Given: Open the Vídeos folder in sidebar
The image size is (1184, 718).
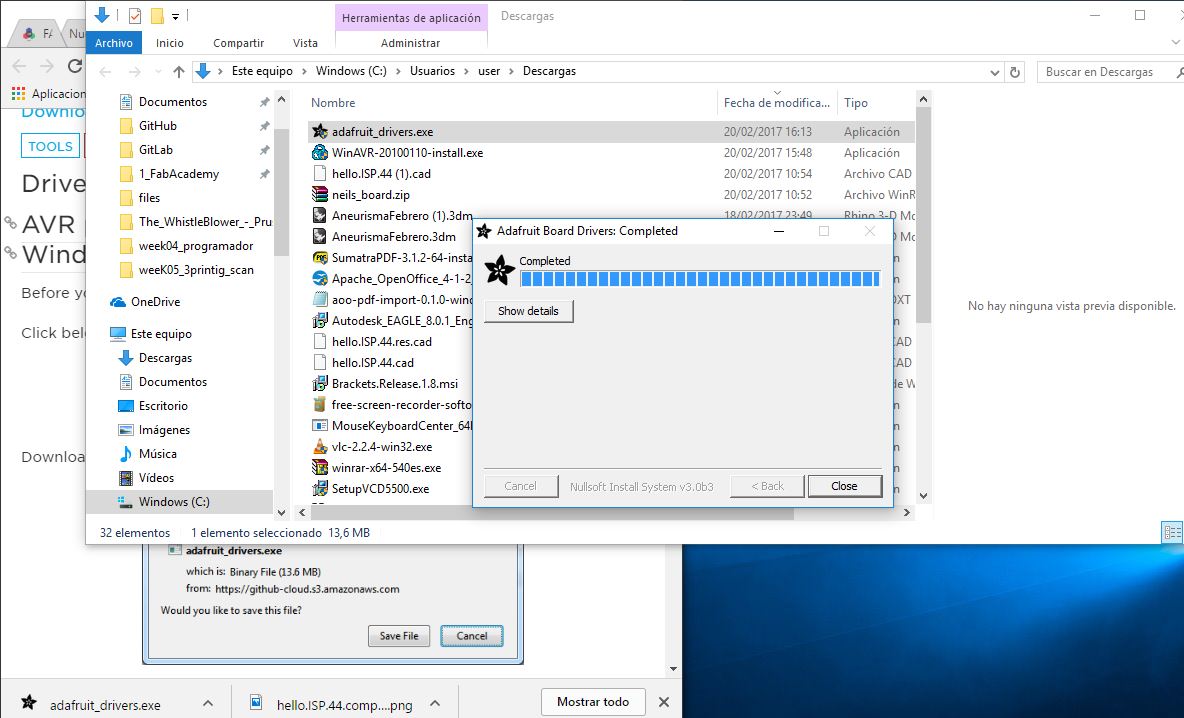Looking at the screenshot, I should (146, 478).
